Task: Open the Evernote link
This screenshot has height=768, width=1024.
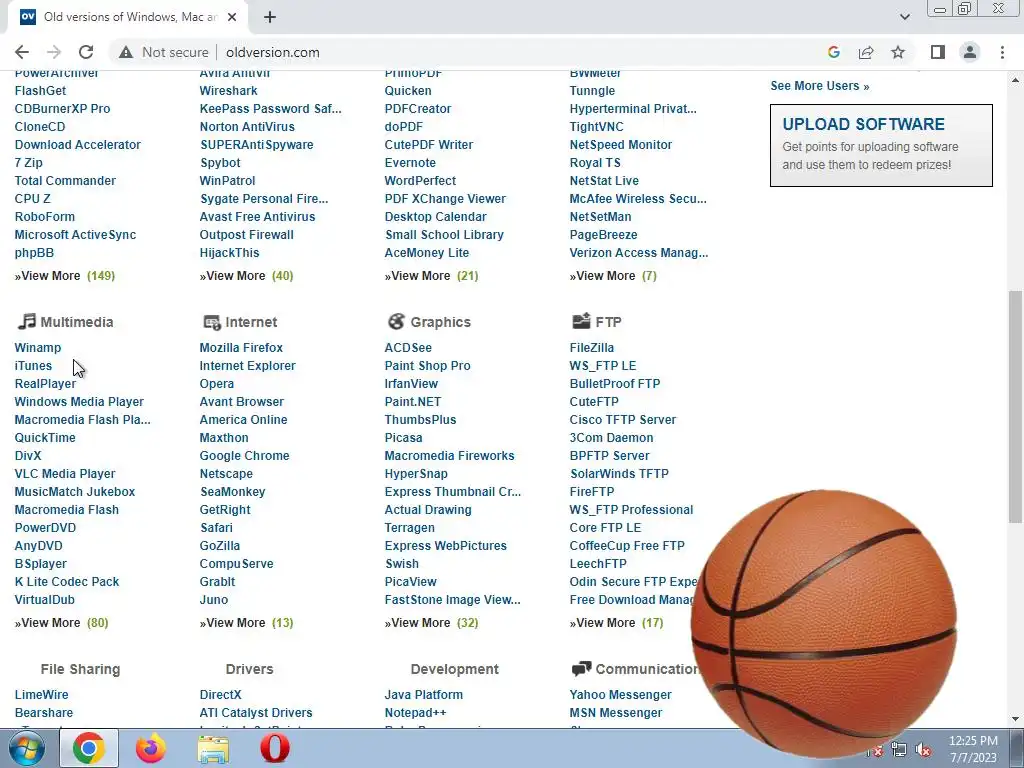Action: coord(410,163)
